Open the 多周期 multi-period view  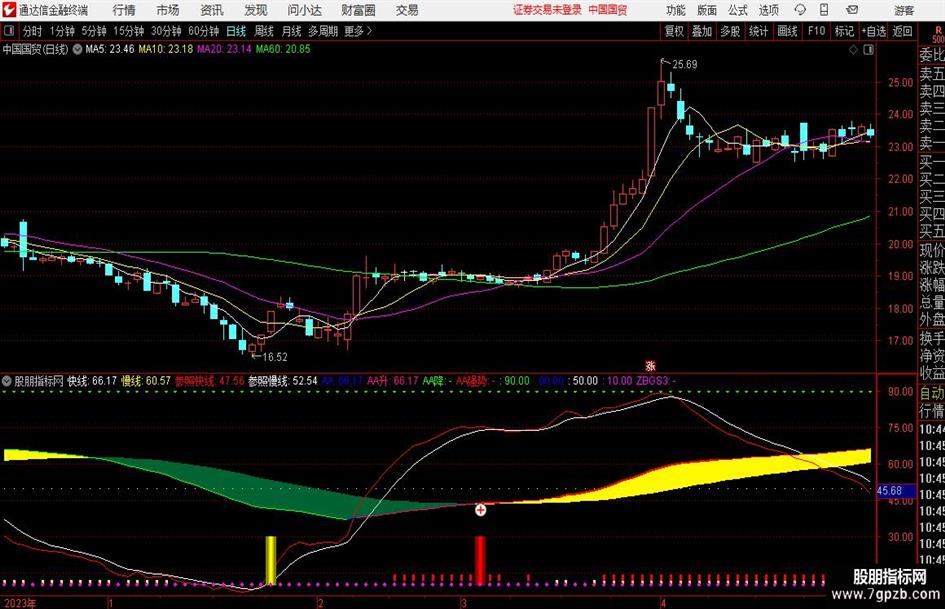tap(323, 31)
